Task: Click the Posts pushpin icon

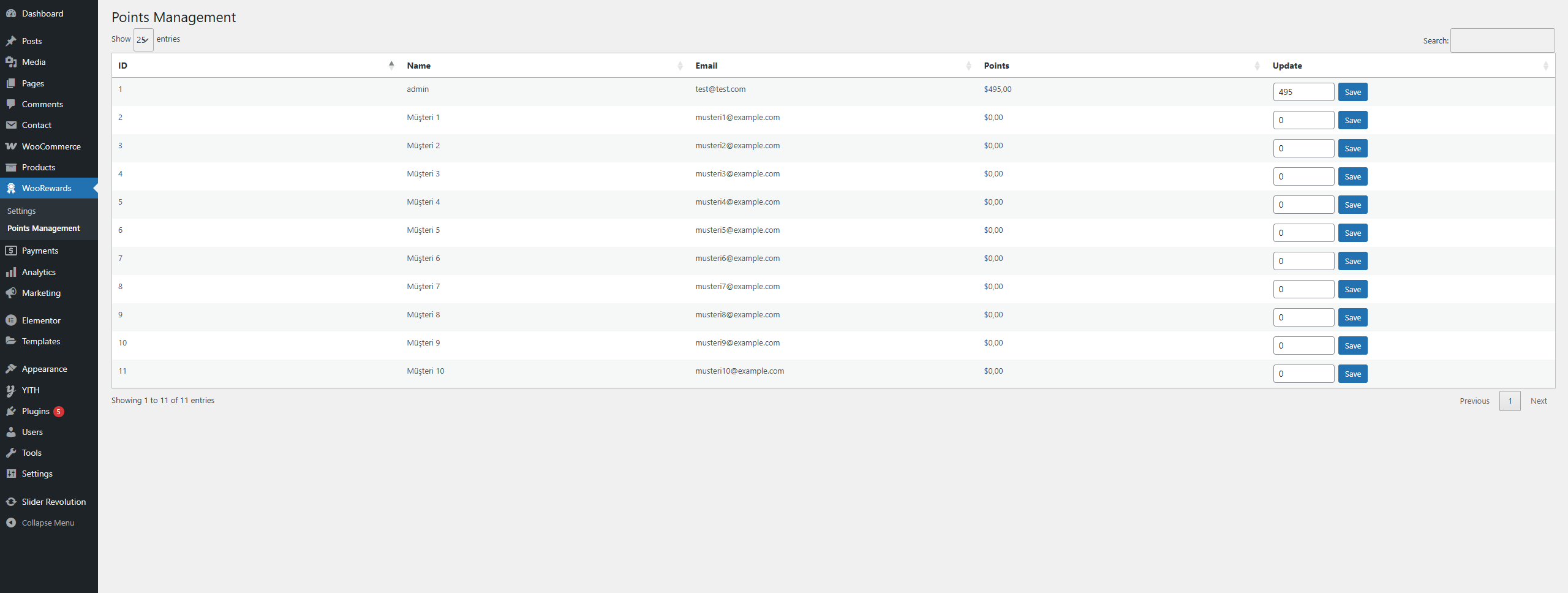Action: pos(11,41)
